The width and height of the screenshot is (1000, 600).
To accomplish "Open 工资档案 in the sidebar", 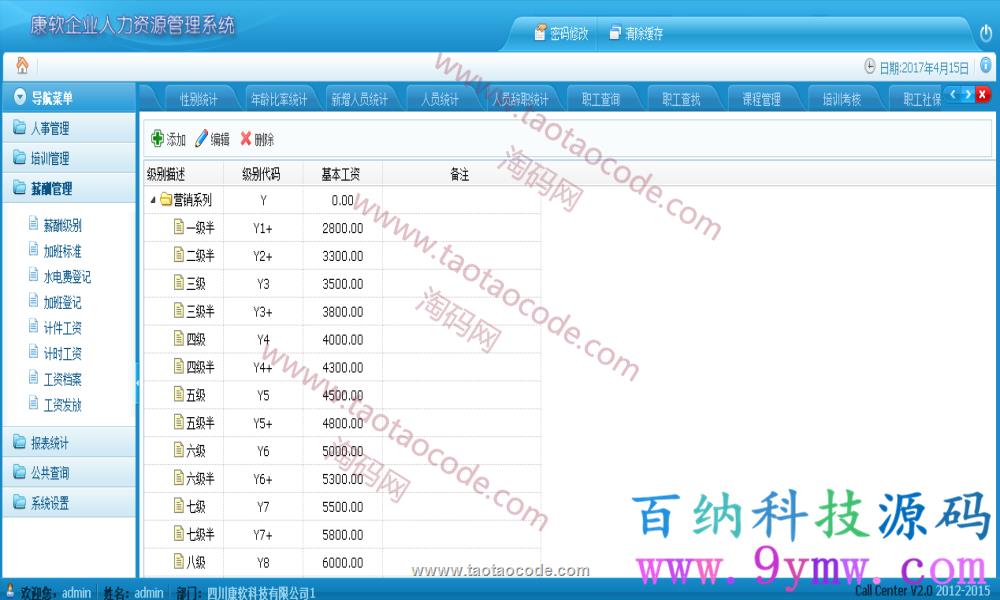I will pyautogui.click(x=62, y=379).
